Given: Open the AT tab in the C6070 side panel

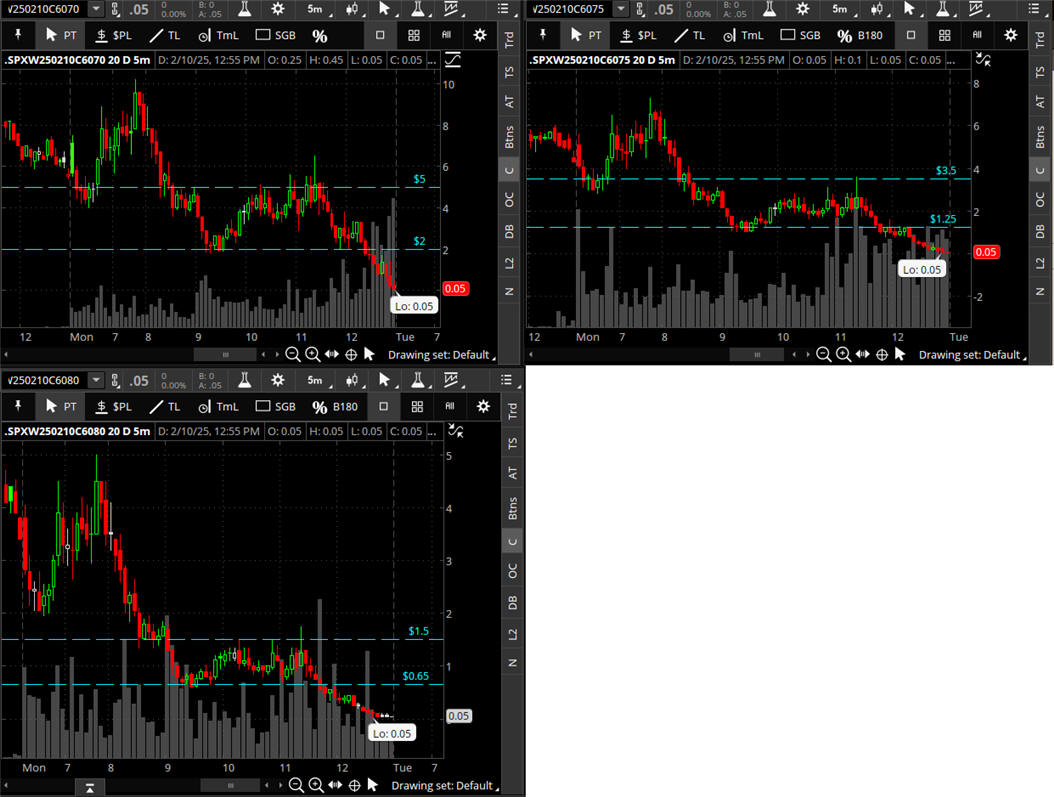Looking at the screenshot, I should tap(510, 101).
